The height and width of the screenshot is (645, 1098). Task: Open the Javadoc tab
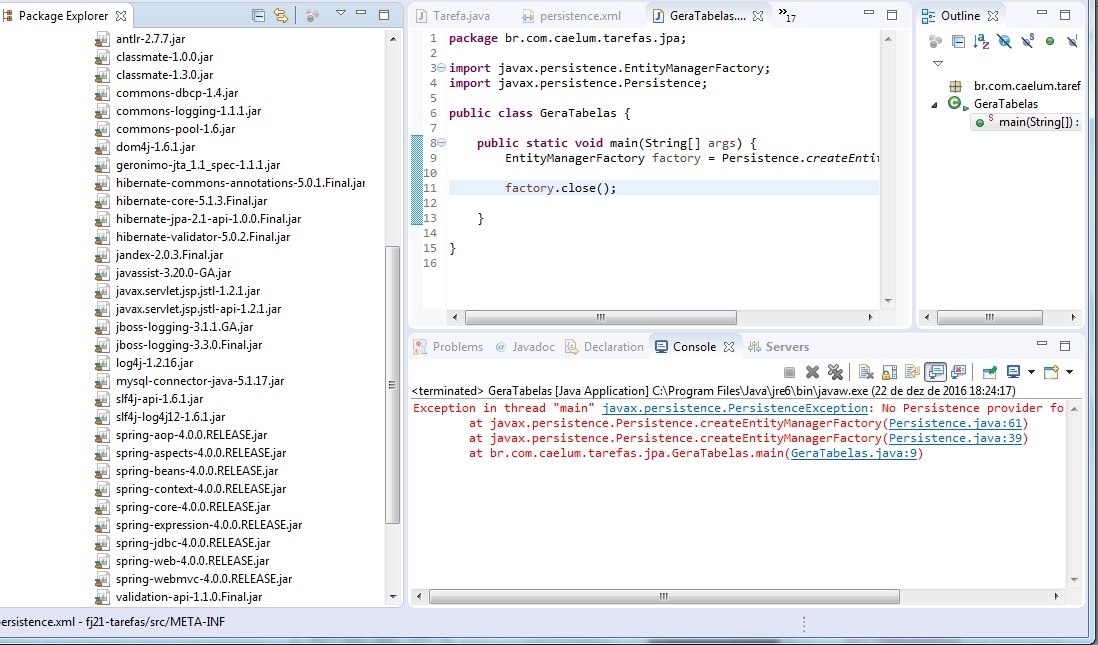pyautogui.click(x=524, y=347)
